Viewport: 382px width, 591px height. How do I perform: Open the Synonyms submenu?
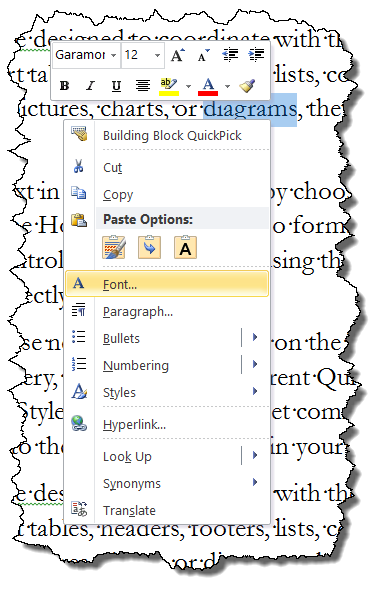click(167, 484)
